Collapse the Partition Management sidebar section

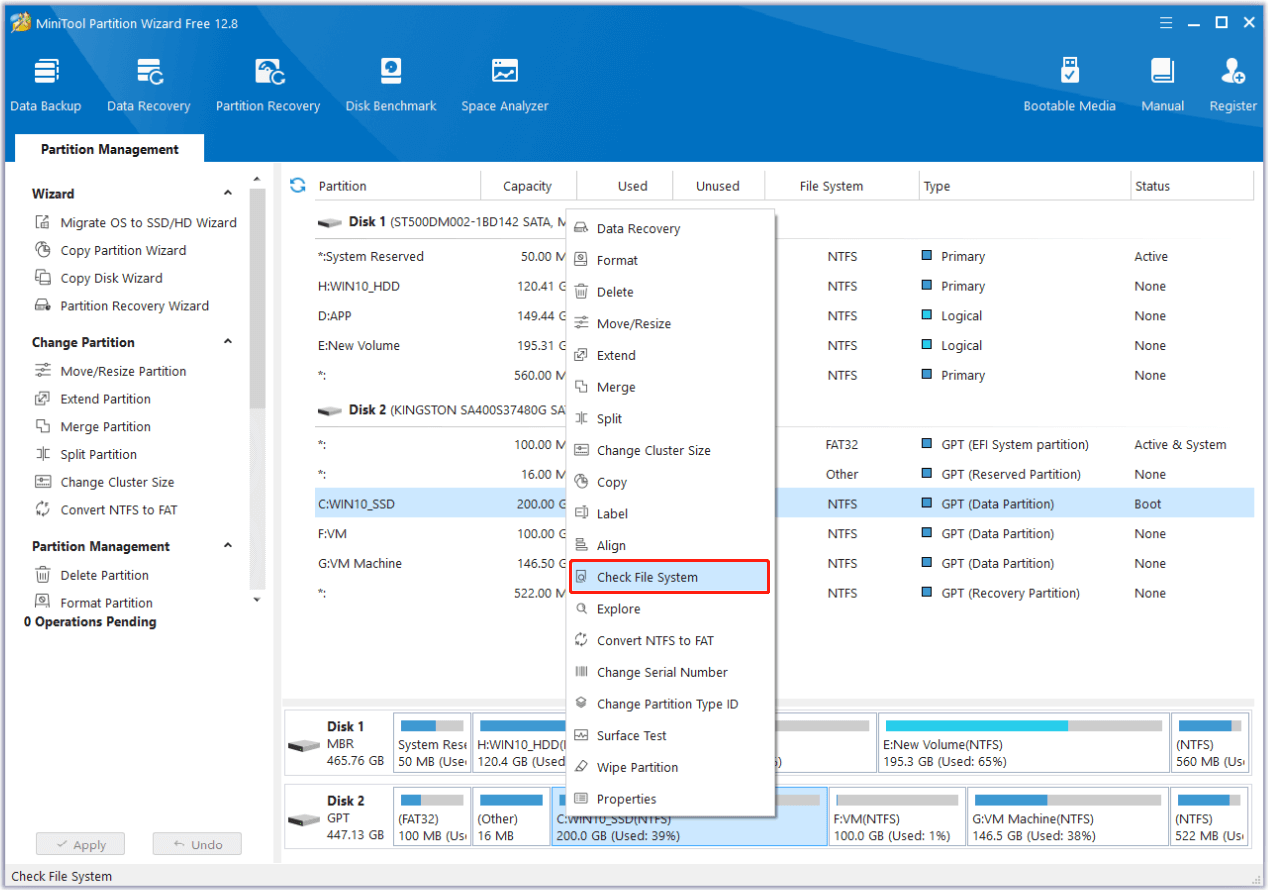coord(228,546)
